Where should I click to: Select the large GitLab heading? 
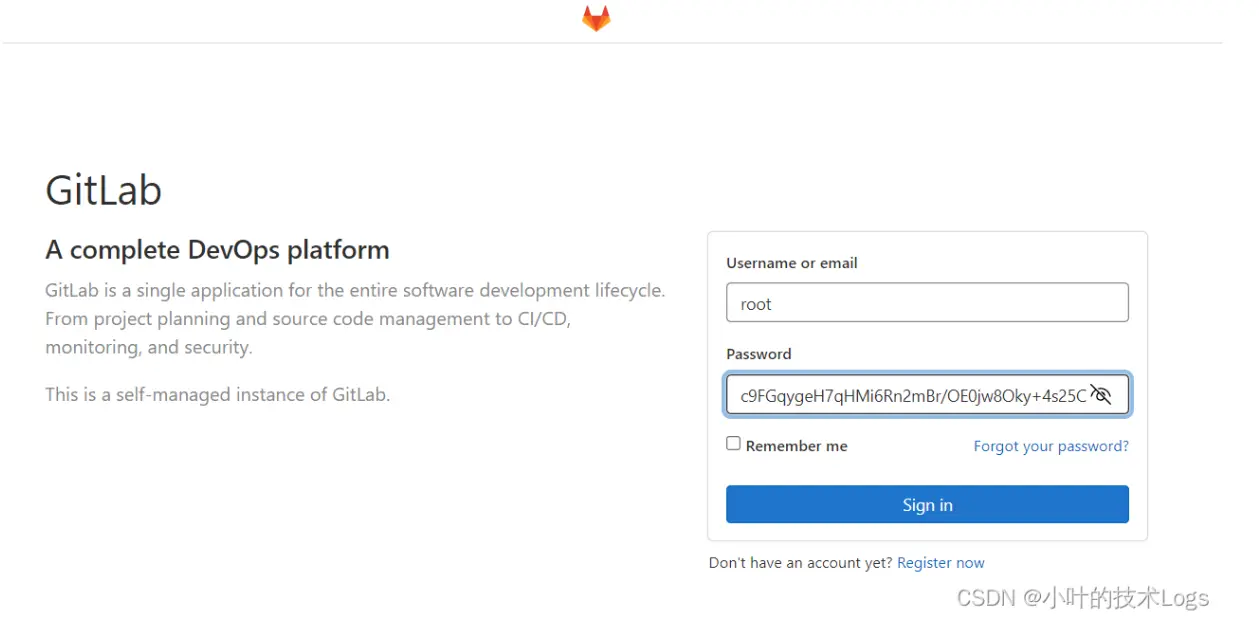[103, 190]
